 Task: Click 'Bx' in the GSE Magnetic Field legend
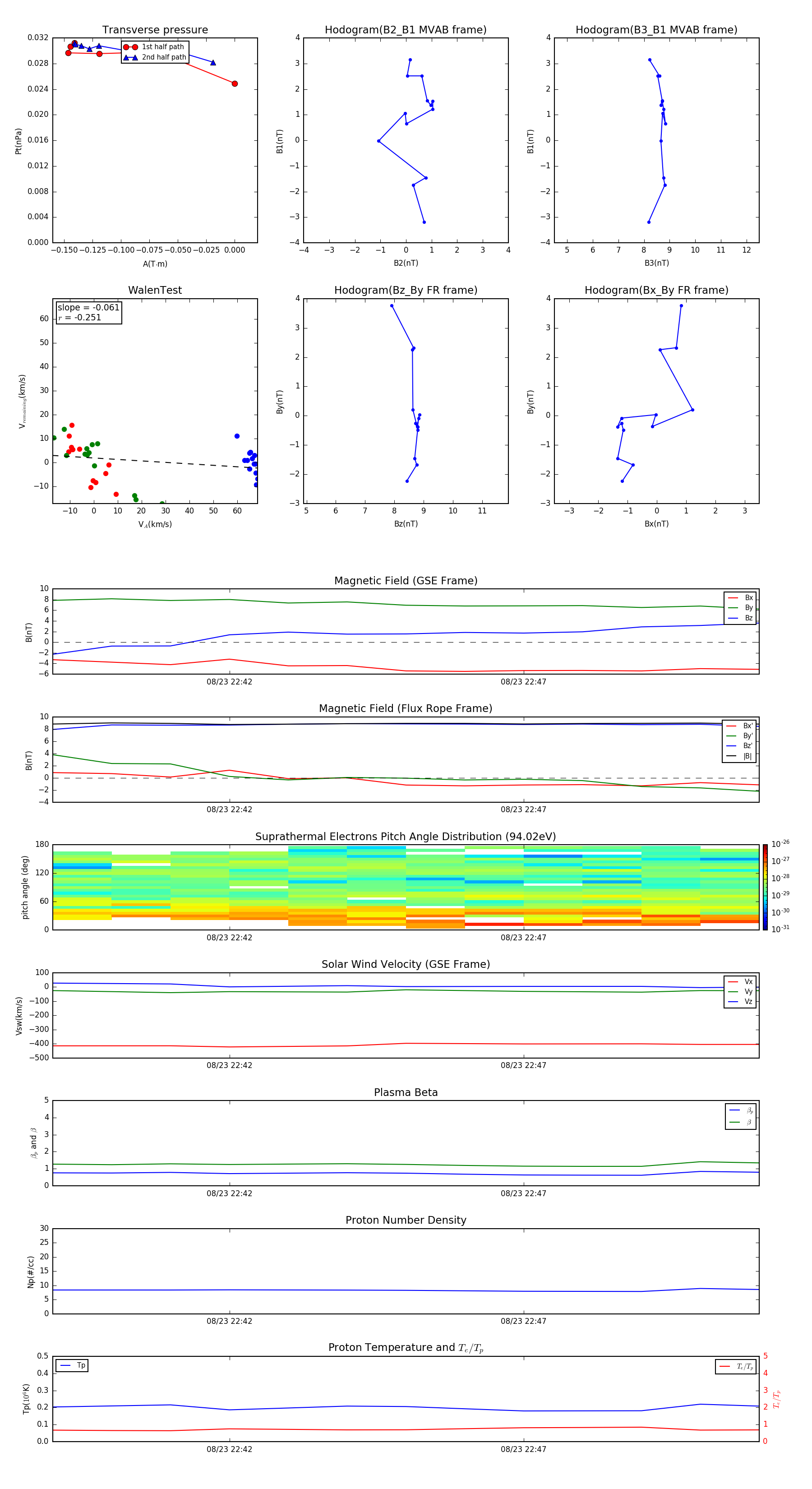(740, 598)
